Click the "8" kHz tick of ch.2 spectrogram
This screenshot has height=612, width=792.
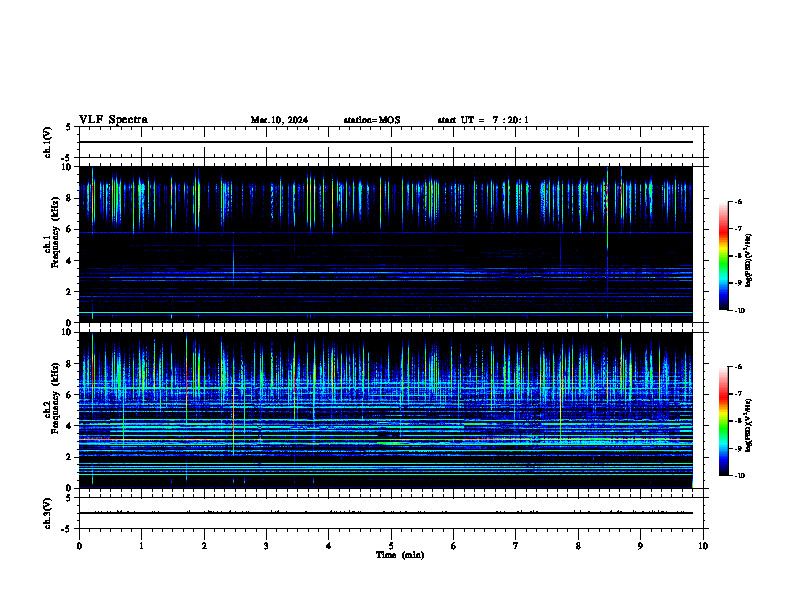click(x=70, y=364)
